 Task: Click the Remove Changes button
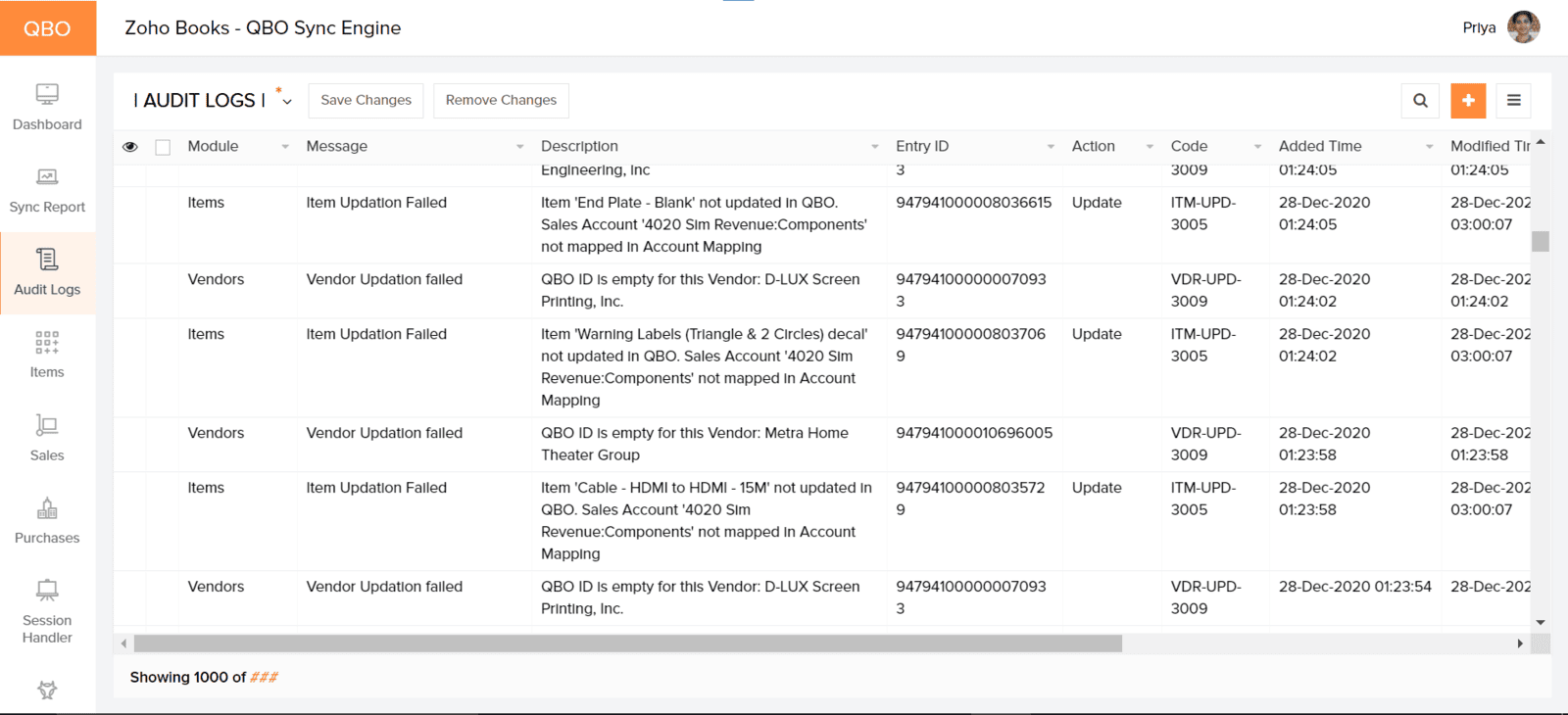coord(501,100)
